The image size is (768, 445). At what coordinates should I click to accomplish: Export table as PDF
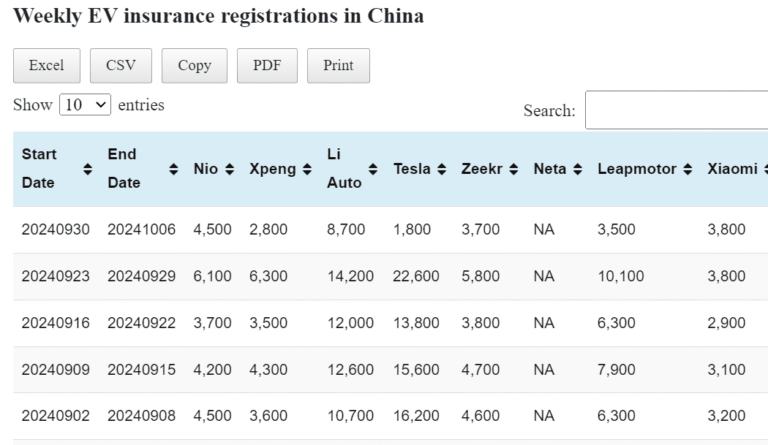(267, 66)
